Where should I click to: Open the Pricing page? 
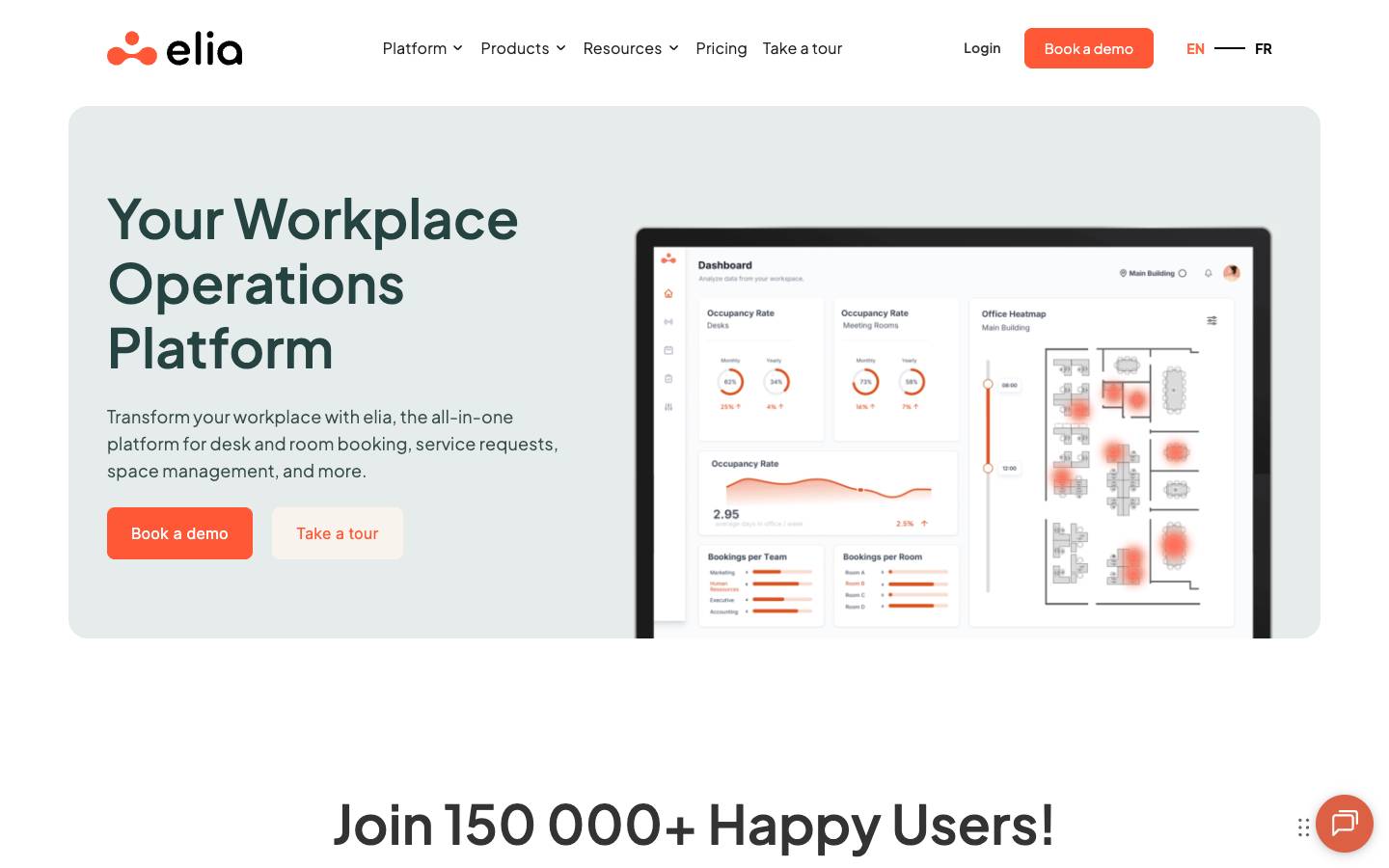(x=722, y=48)
